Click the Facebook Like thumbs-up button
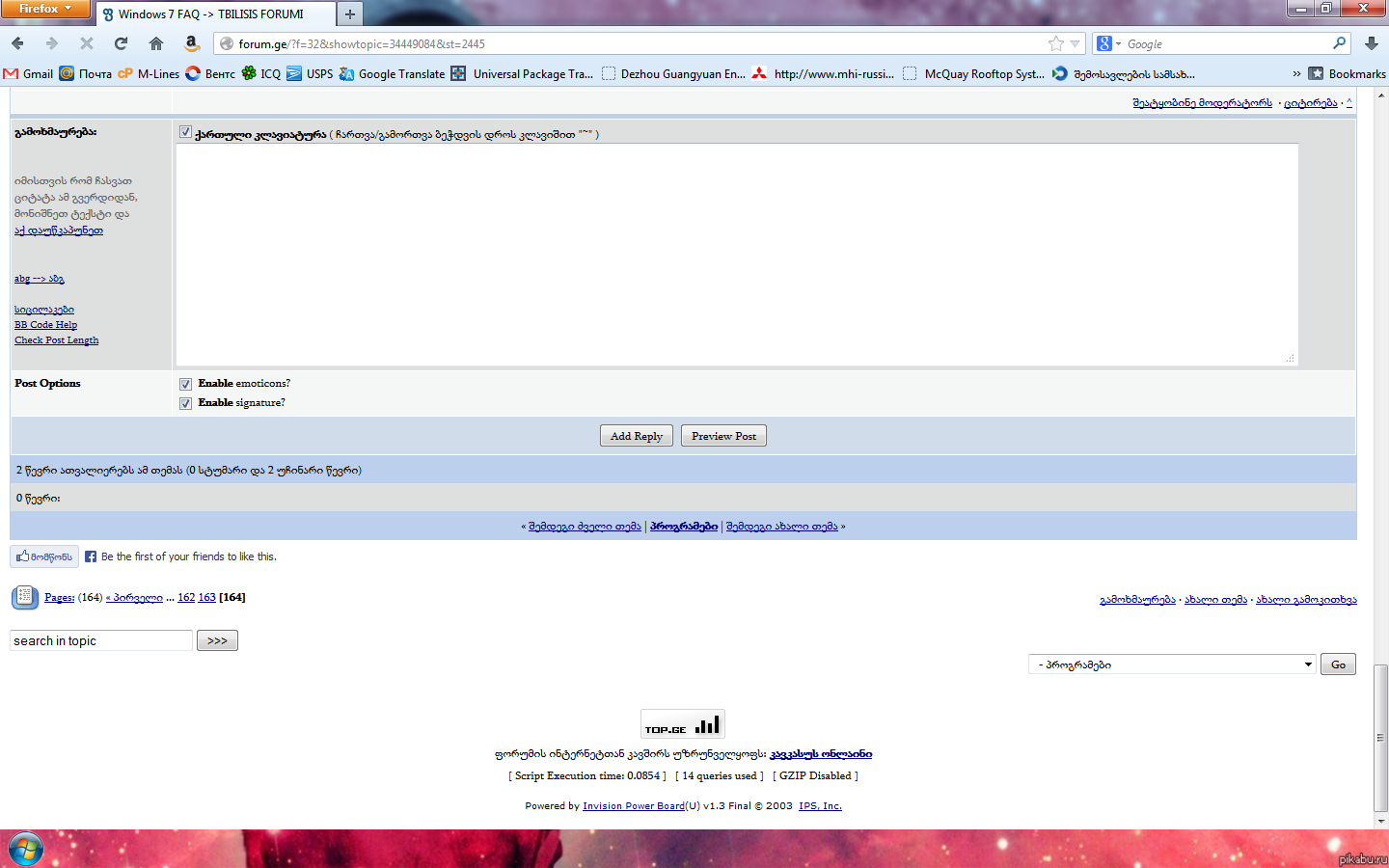This screenshot has height=868, width=1389. point(44,556)
